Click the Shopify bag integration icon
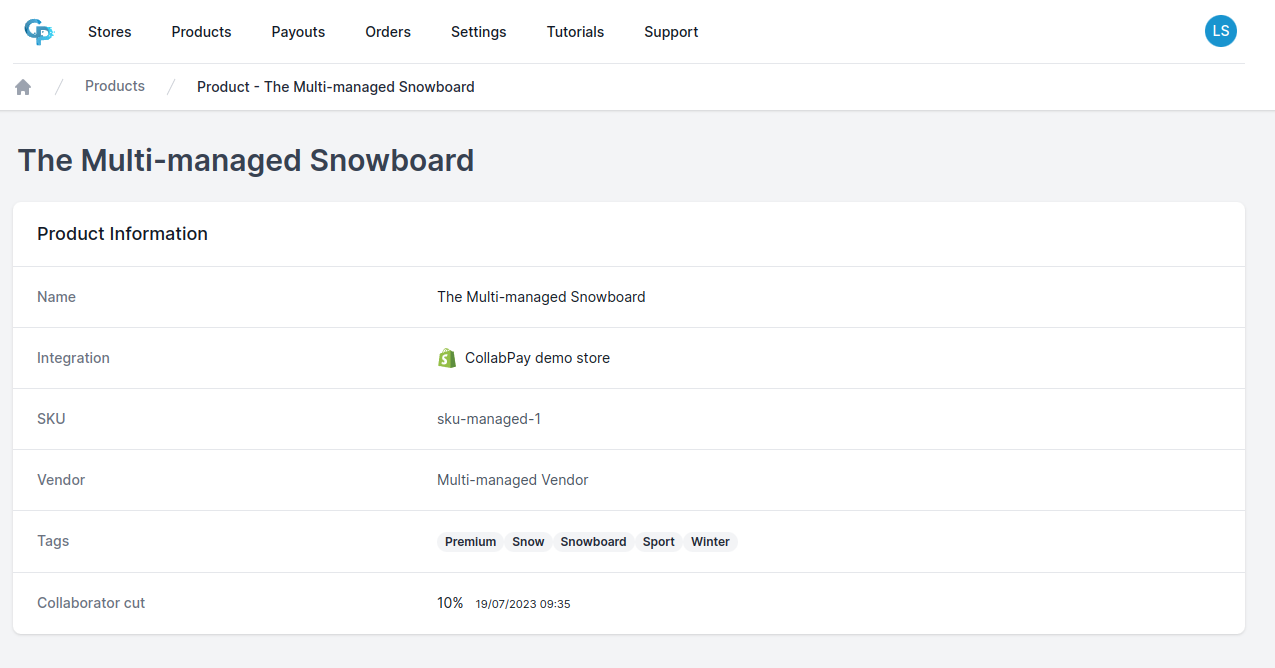Screen dimensions: 1275x668 pyautogui.click(x=447, y=358)
